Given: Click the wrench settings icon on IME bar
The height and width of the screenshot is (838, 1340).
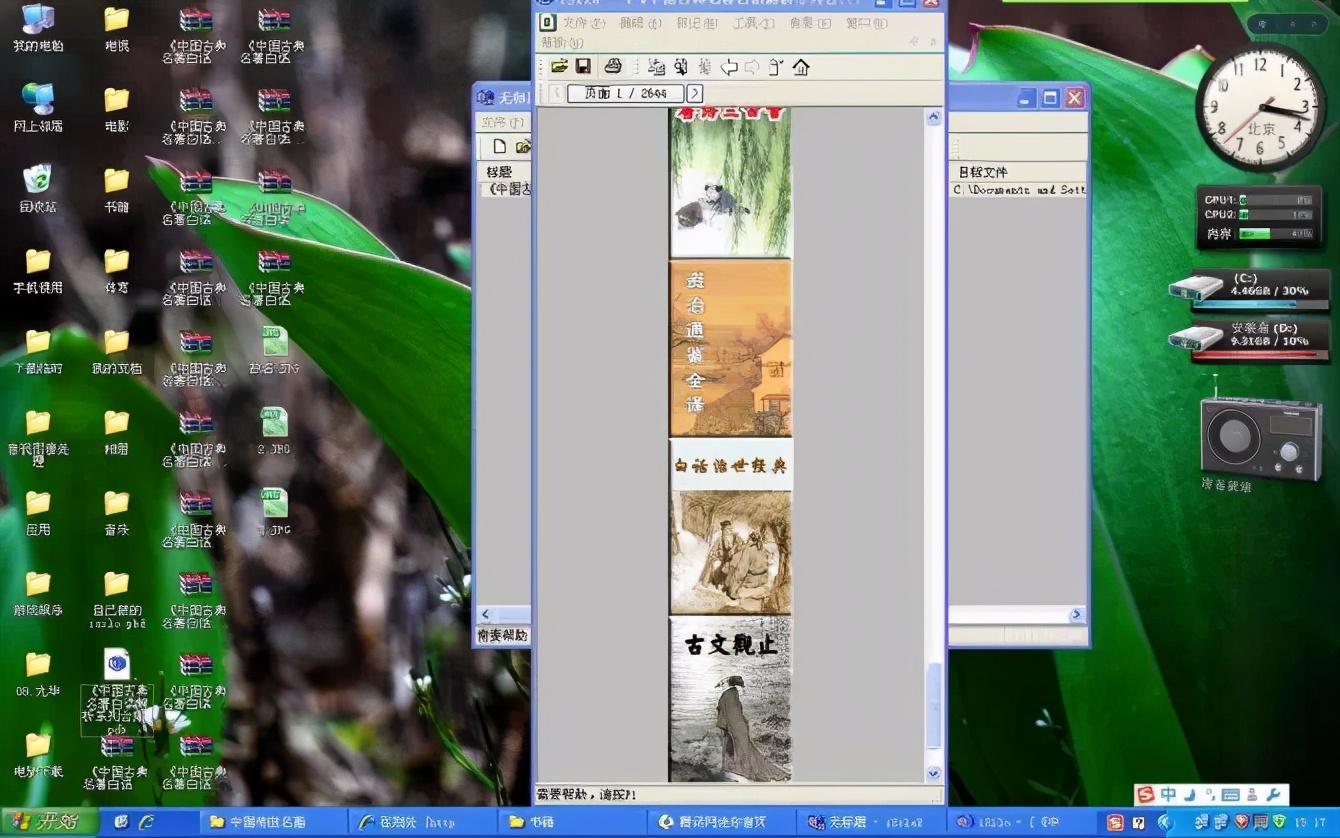Looking at the screenshot, I should click(x=1274, y=795).
